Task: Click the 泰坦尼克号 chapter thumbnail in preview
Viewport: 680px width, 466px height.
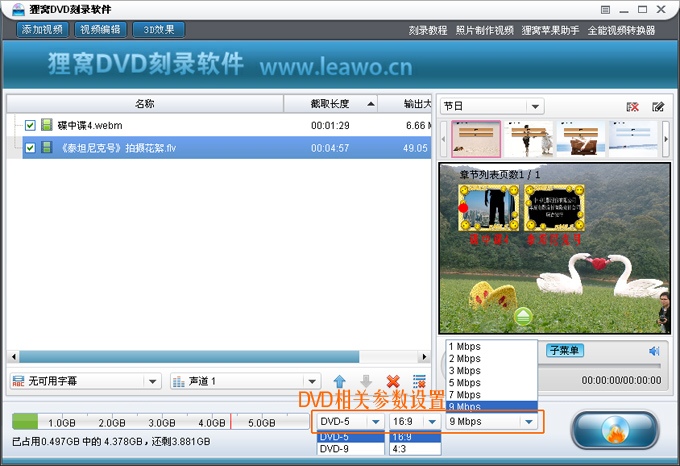Action: pos(554,208)
